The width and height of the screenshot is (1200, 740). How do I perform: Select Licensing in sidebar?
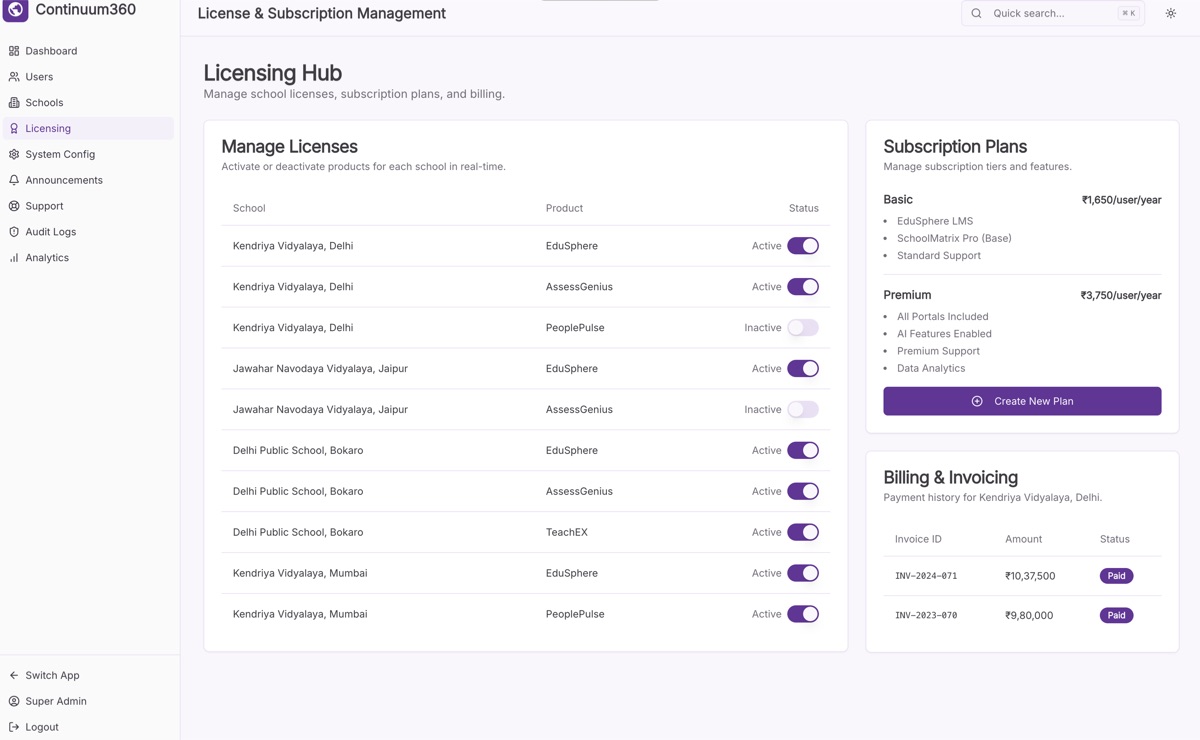click(x=88, y=129)
